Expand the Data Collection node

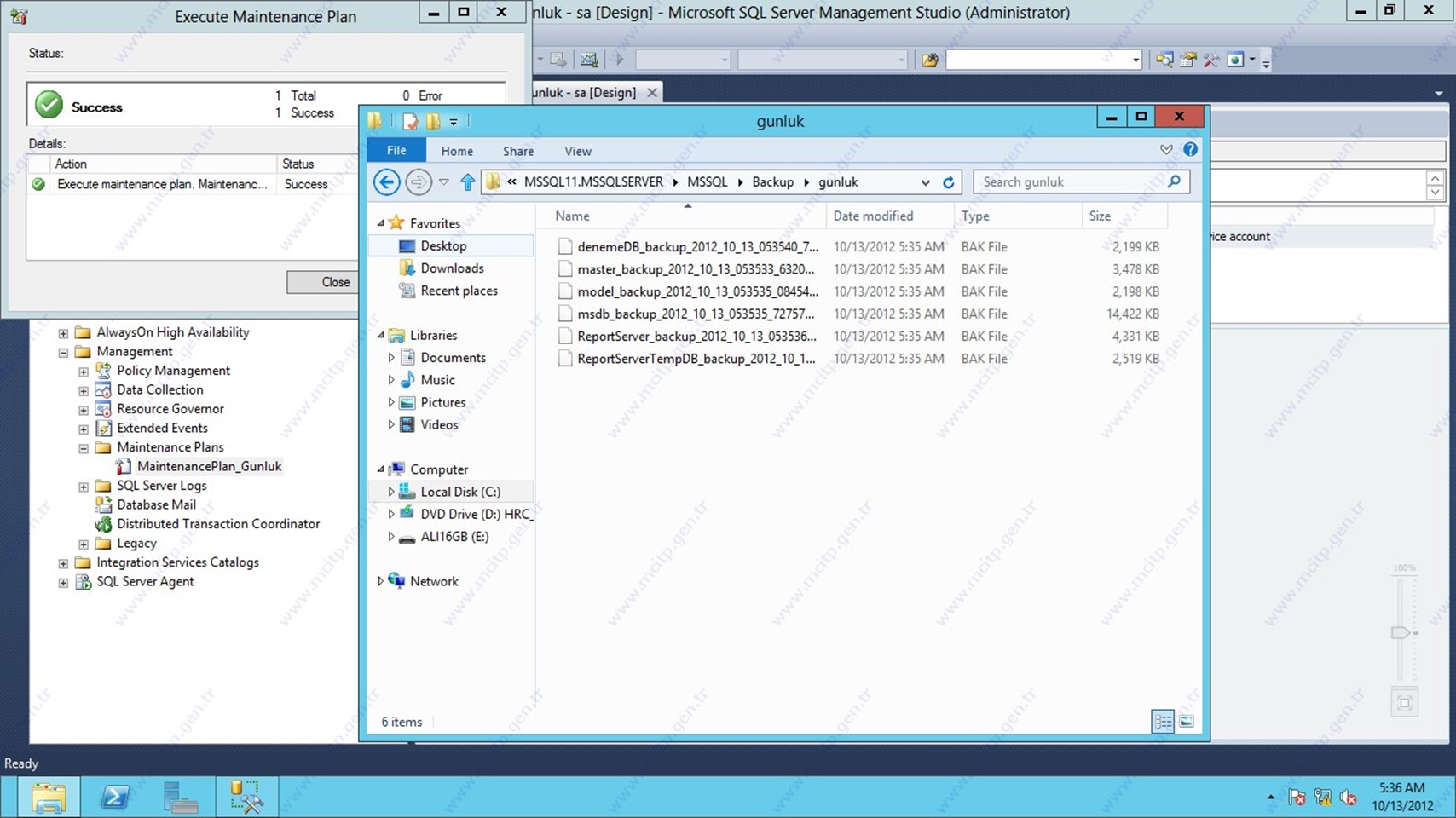click(x=84, y=390)
